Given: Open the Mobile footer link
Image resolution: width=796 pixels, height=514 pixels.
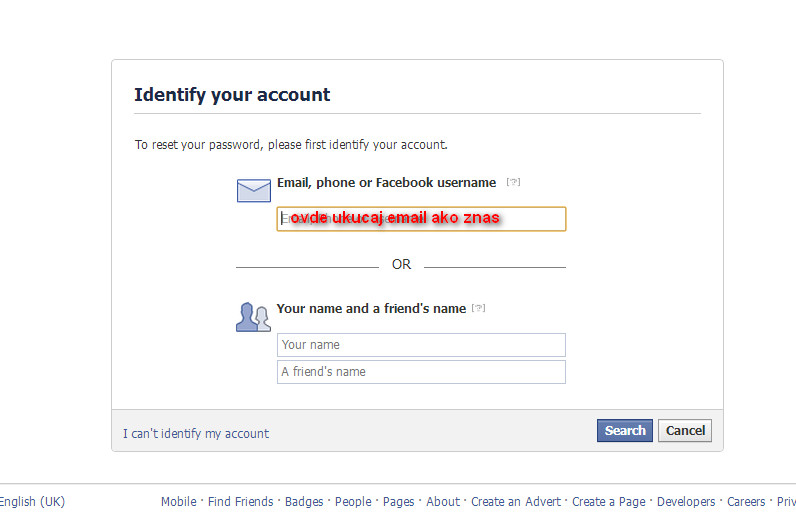Looking at the screenshot, I should 178,502.
